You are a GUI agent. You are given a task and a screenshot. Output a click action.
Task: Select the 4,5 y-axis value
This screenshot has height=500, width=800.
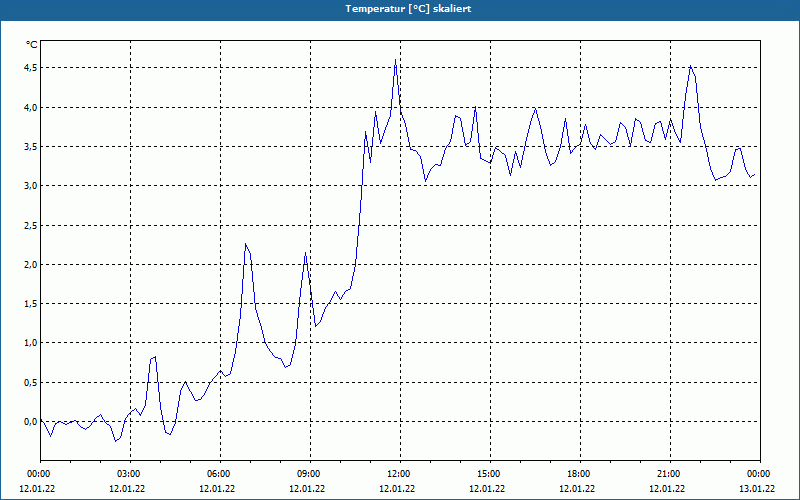tap(31, 68)
